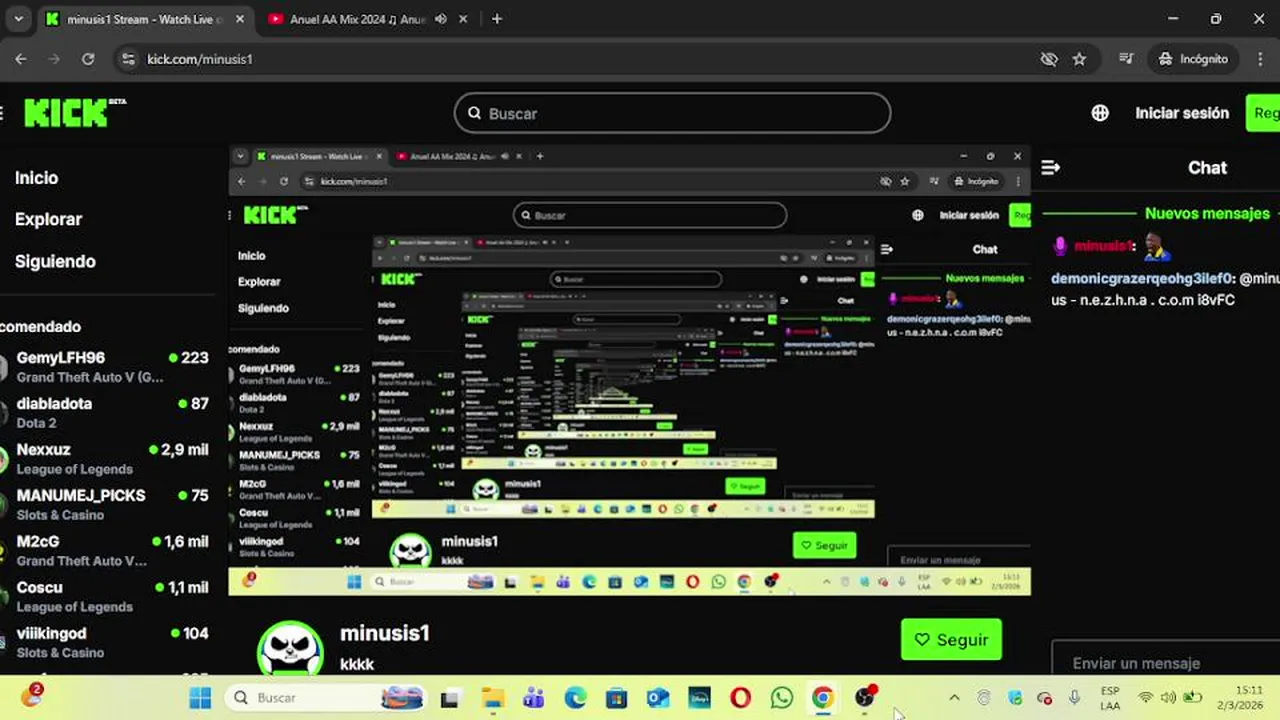
Task: Open viikingod recommended channel
Action: tap(105, 642)
